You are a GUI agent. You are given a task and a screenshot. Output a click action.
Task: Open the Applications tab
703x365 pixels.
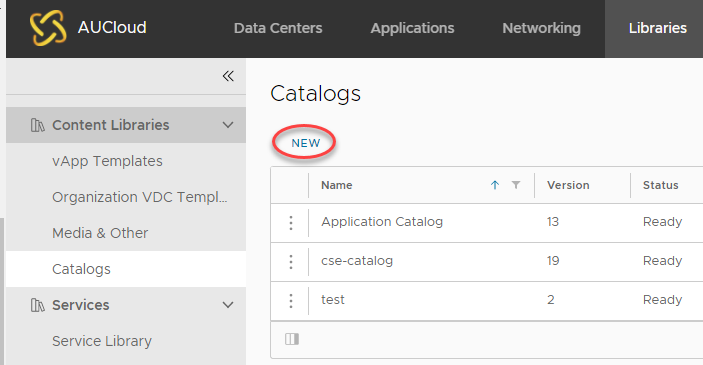412,28
